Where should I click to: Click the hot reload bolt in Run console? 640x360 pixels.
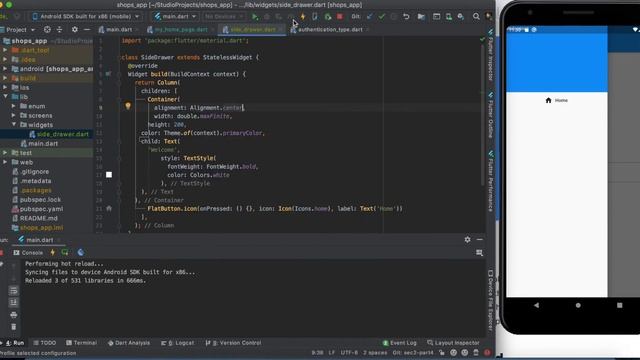point(53,253)
